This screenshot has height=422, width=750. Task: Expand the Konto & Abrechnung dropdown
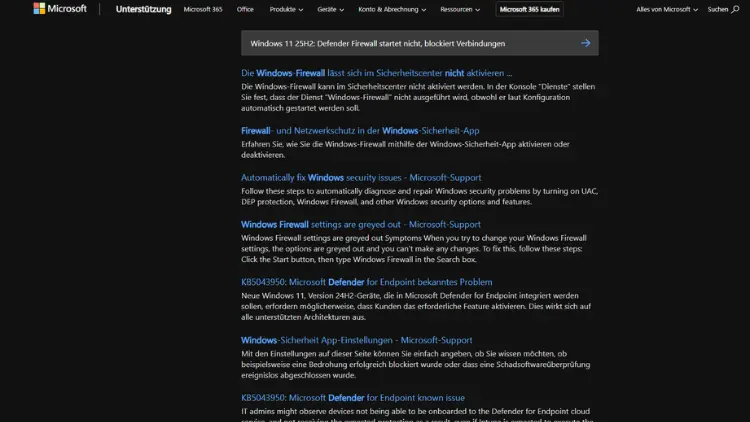point(392,9)
